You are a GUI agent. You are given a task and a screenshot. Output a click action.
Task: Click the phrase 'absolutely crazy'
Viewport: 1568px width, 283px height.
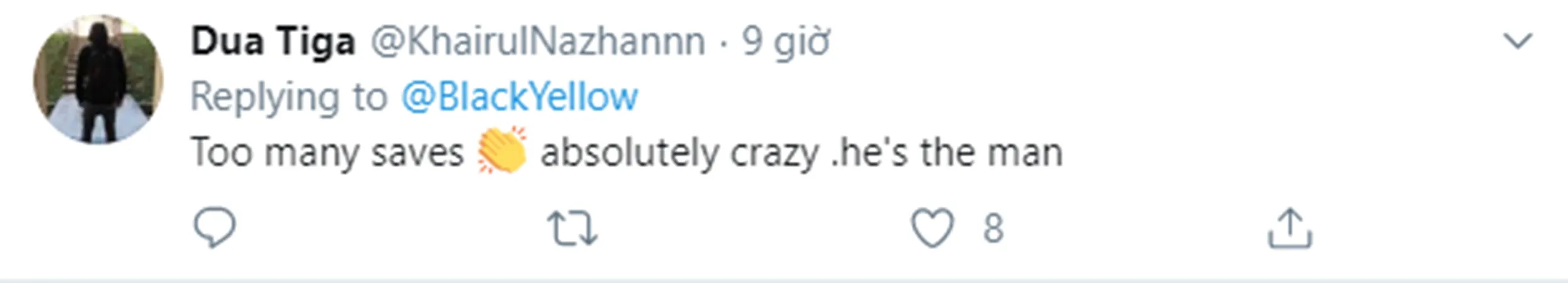pyautogui.click(x=680, y=153)
